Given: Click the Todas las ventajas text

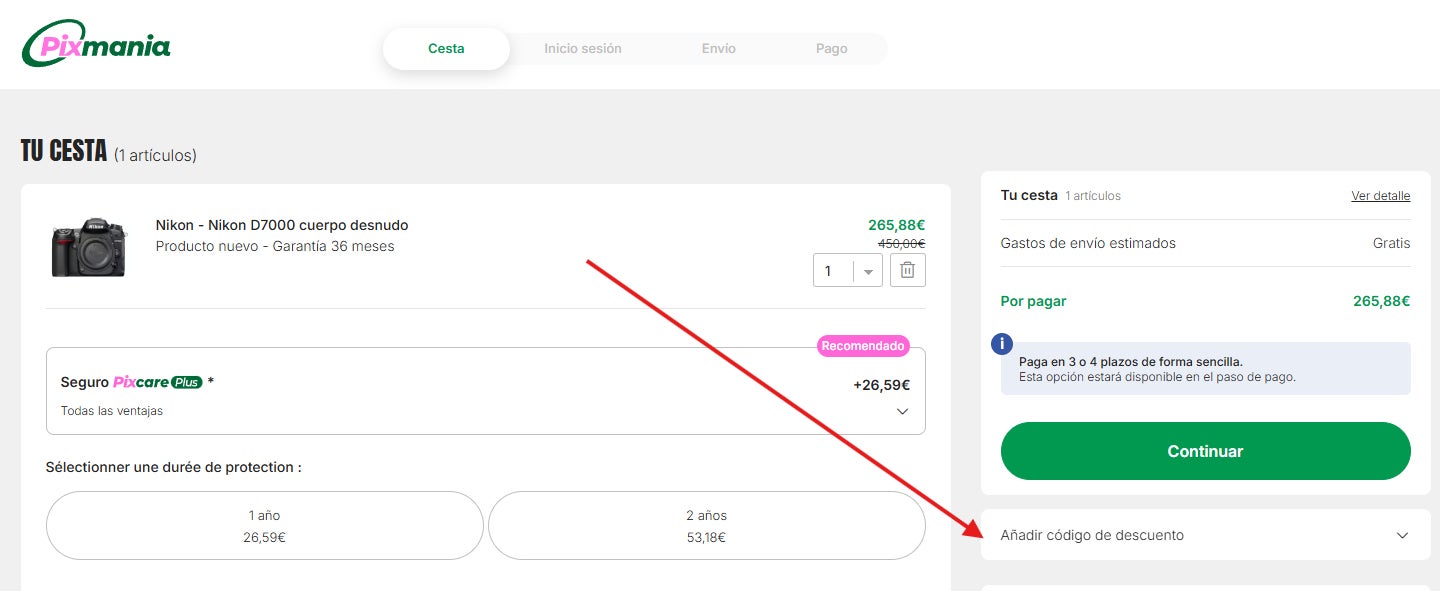Looking at the screenshot, I should click(x=112, y=411).
